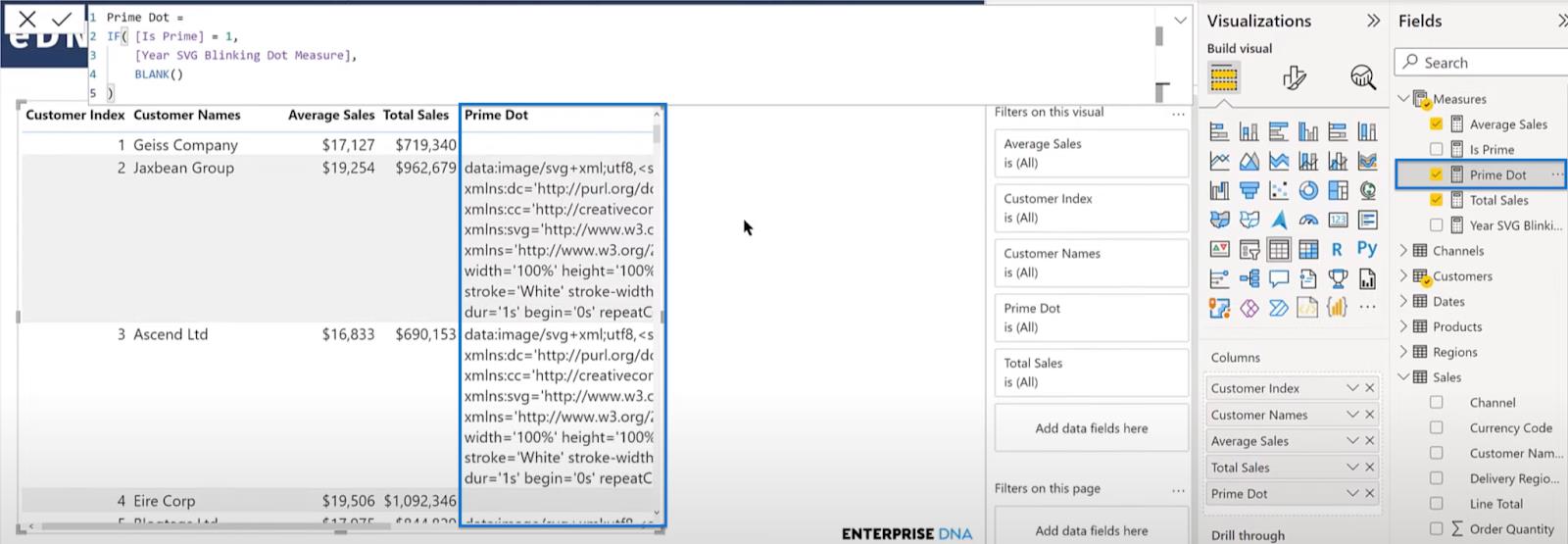Open the Build visual tab

pos(1224,77)
